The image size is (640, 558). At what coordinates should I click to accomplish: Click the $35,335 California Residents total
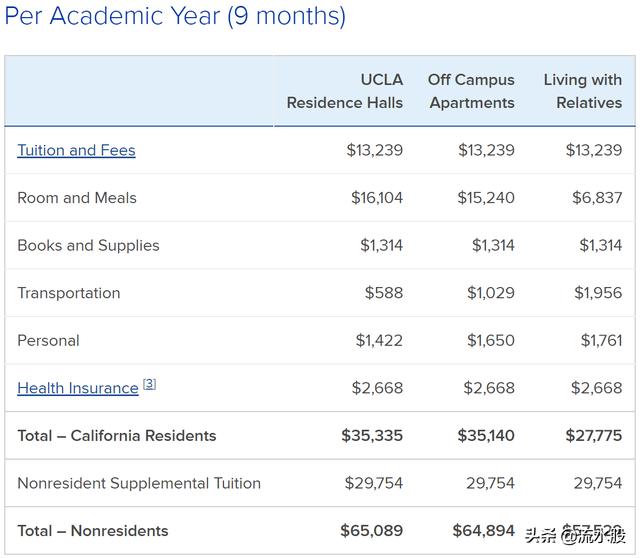point(372,436)
